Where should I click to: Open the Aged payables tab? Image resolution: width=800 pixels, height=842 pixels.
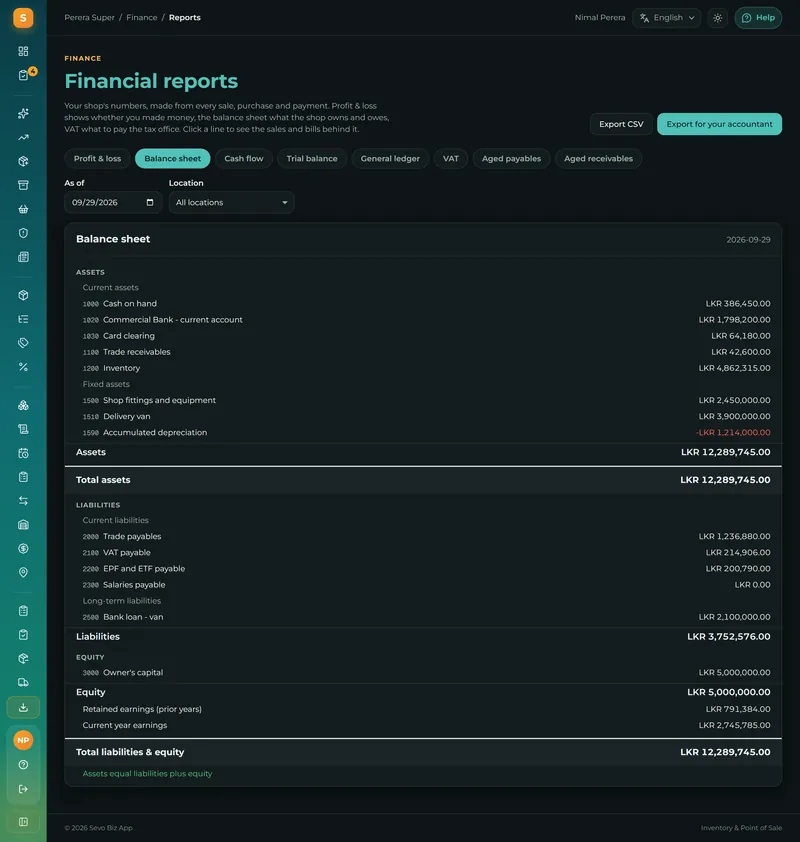coord(511,158)
